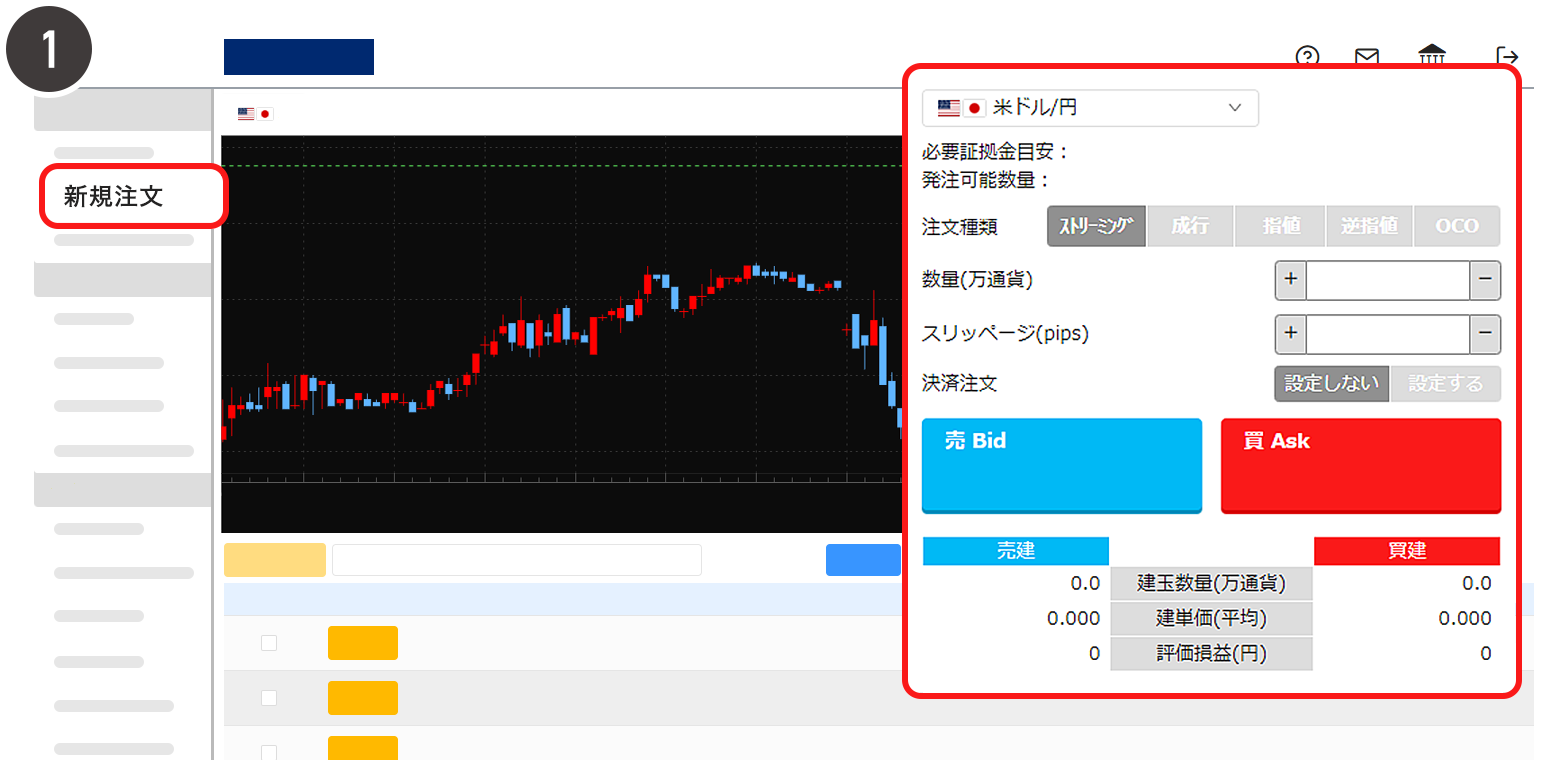Click the bank deposit icon

pyautogui.click(x=1432, y=55)
